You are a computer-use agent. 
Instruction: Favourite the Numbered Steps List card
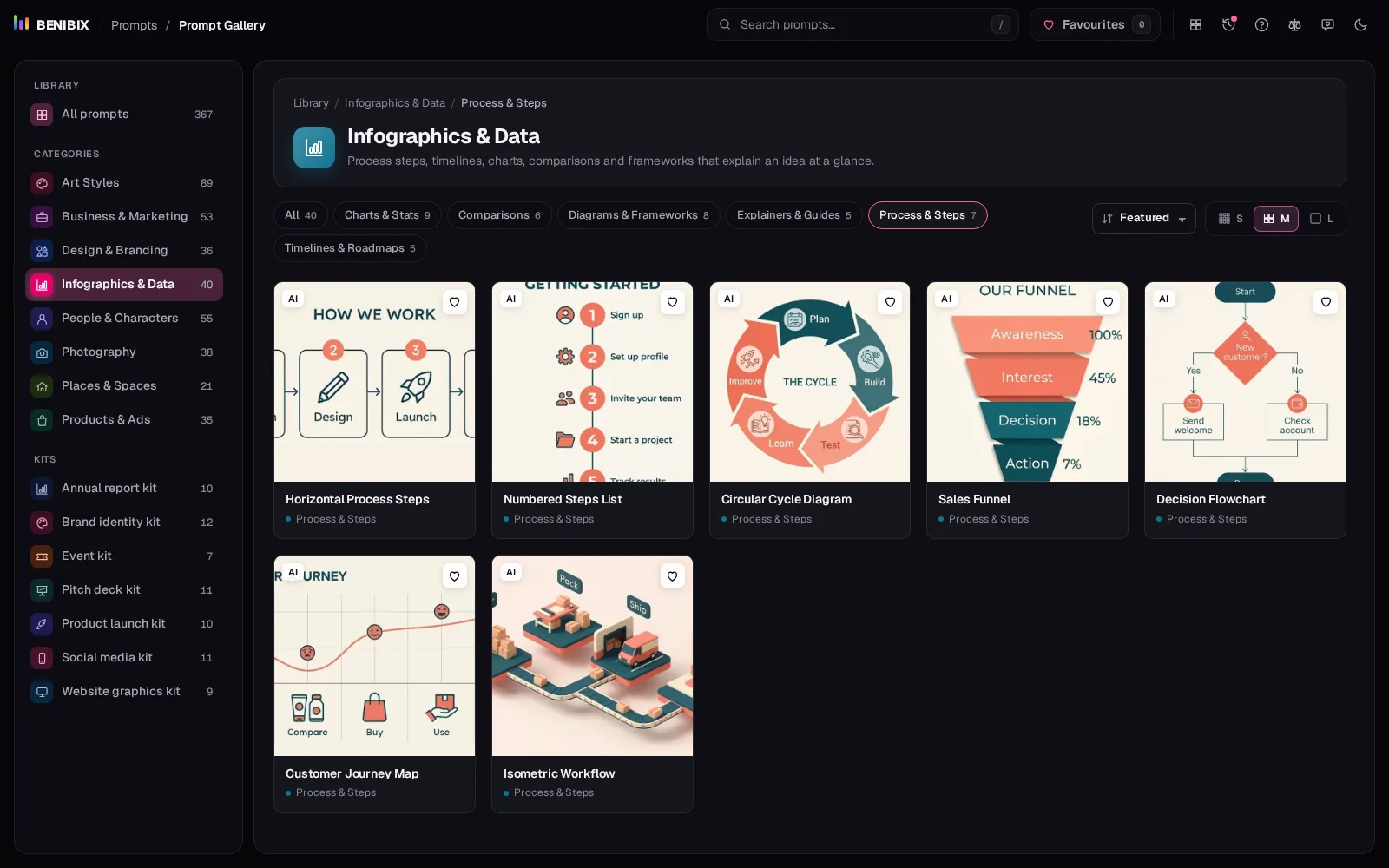[x=672, y=302]
